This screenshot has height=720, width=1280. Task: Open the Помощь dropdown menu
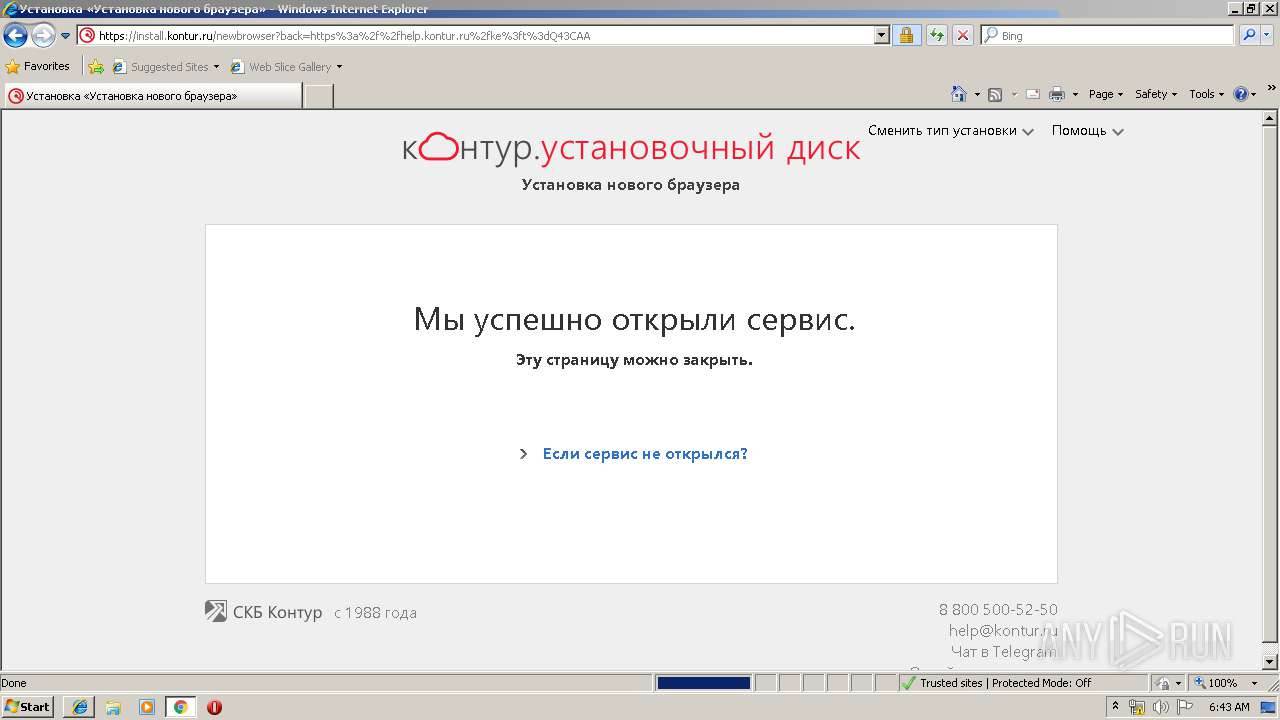click(1087, 131)
